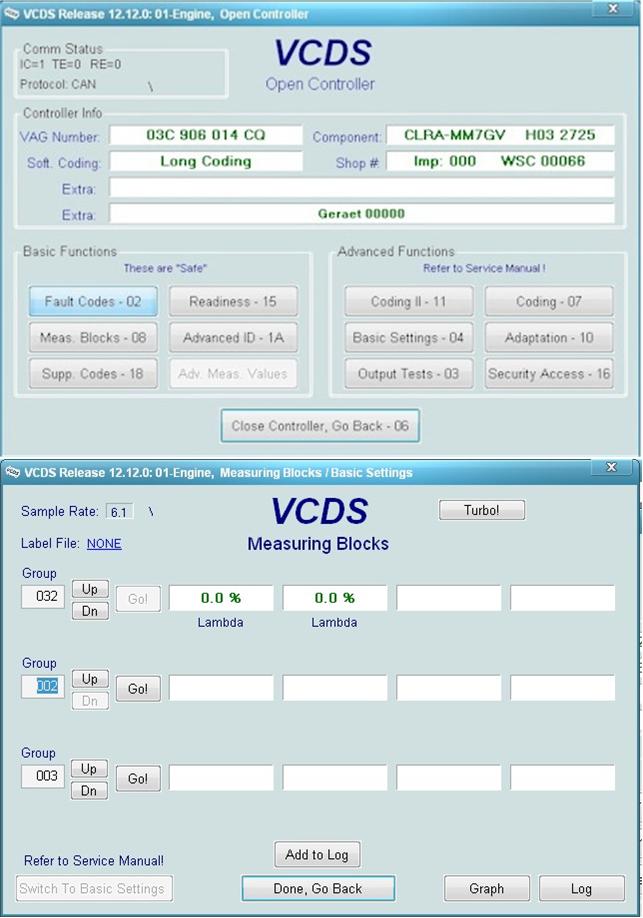Open Supp. Codes - 18
Image resolution: width=643 pixels, height=918 pixels.
point(93,374)
